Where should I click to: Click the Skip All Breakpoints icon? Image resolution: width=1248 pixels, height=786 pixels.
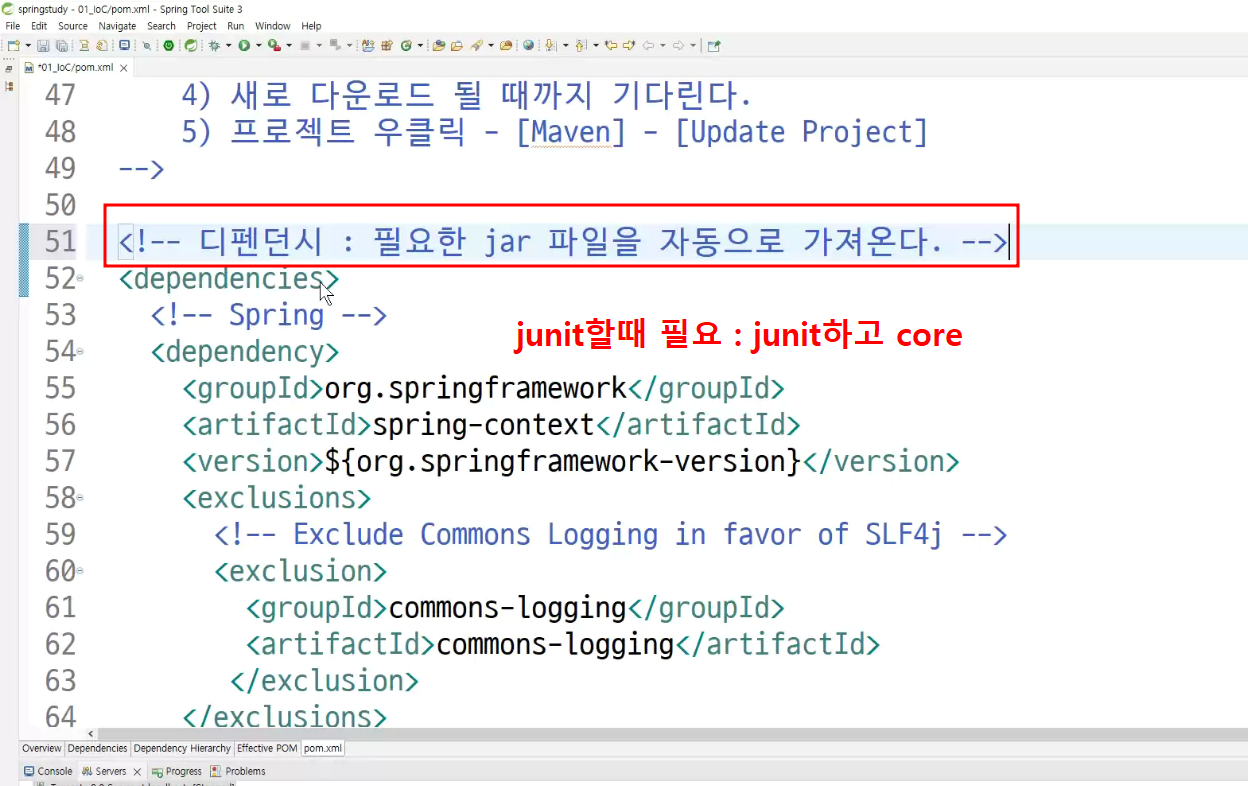[x=146, y=45]
